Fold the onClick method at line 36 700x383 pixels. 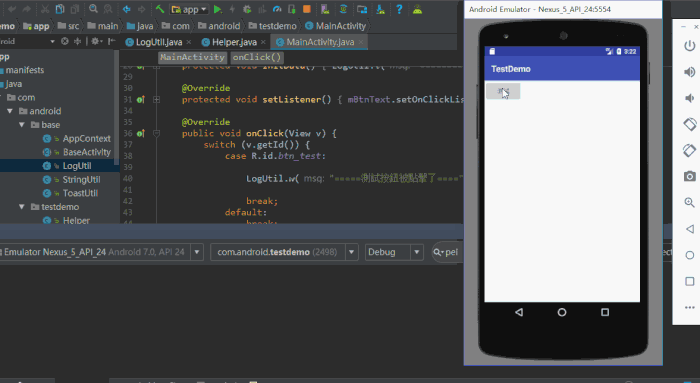[157, 133]
